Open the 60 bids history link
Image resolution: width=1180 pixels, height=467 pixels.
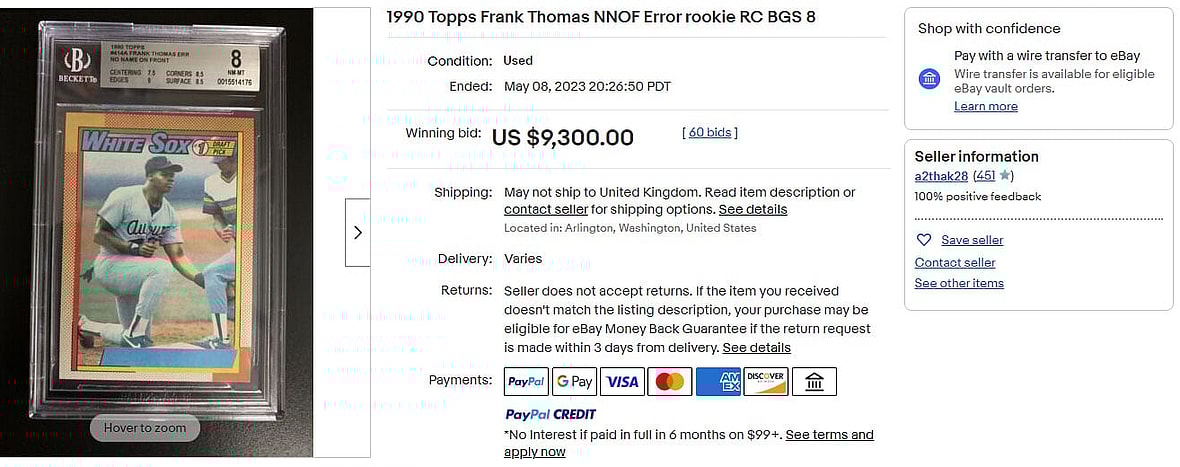click(x=710, y=132)
